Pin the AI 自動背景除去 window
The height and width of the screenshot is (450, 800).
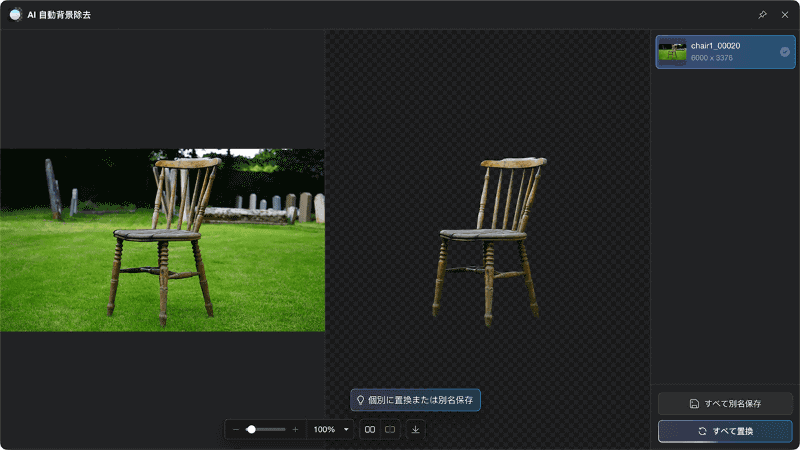tap(762, 15)
